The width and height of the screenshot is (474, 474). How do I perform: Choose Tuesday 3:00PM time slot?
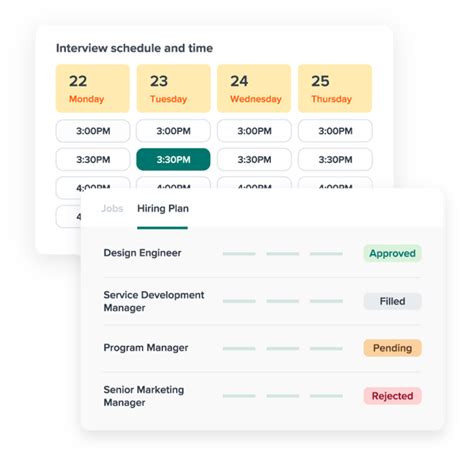173,131
